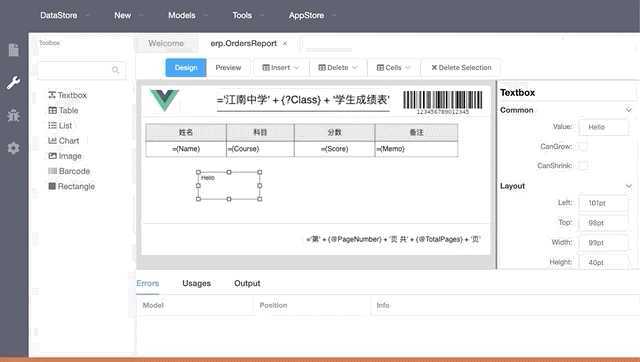Select the =(Course) table cell

click(x=260, y=149)
